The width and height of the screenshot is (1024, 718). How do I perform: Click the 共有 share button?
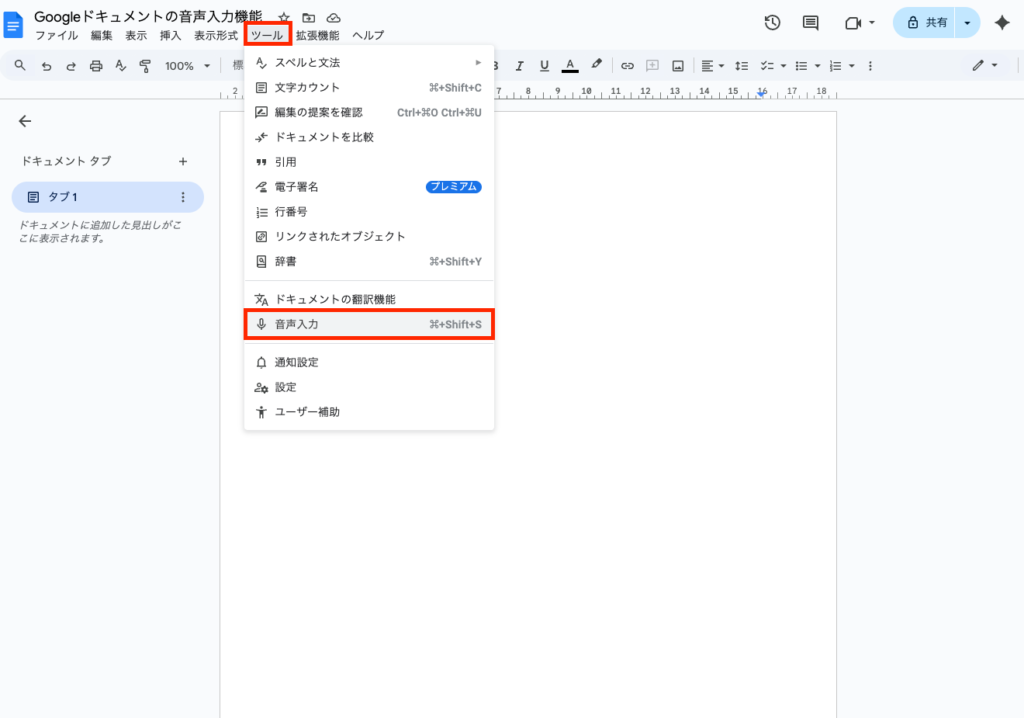[925, 23]
